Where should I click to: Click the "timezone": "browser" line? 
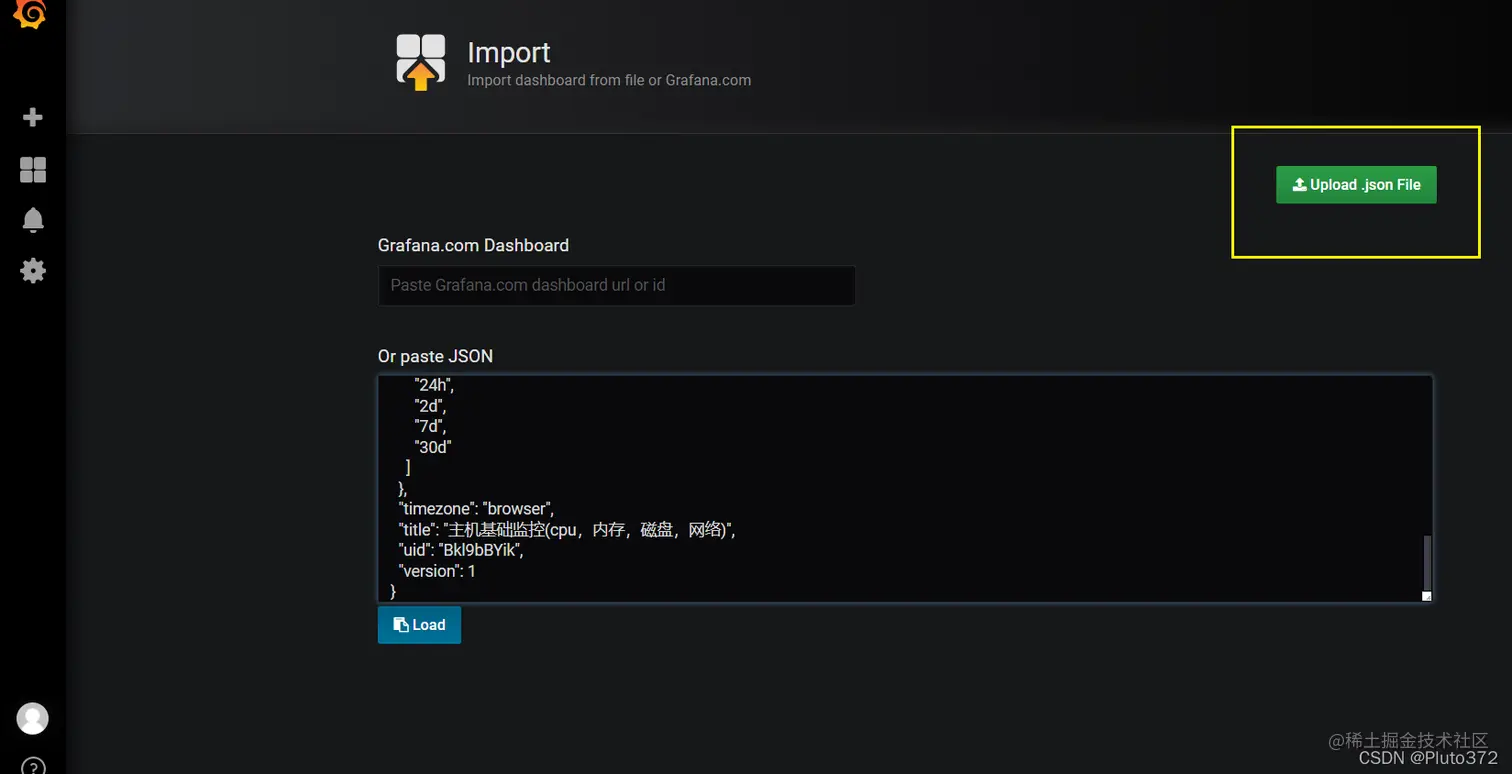[x=476, y=509]
